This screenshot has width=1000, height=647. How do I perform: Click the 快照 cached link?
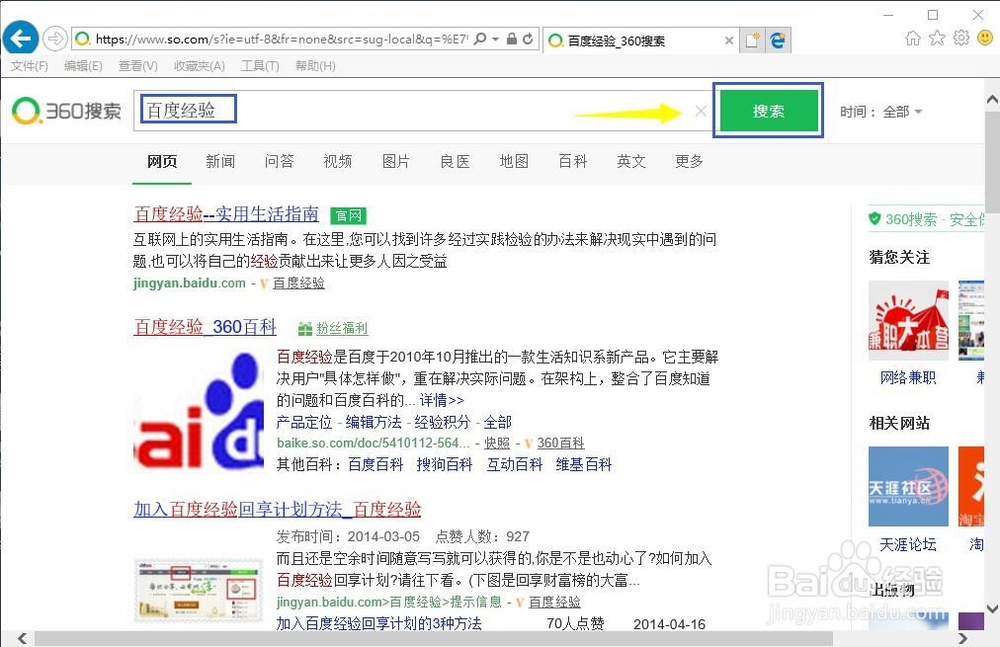(497, 443)
